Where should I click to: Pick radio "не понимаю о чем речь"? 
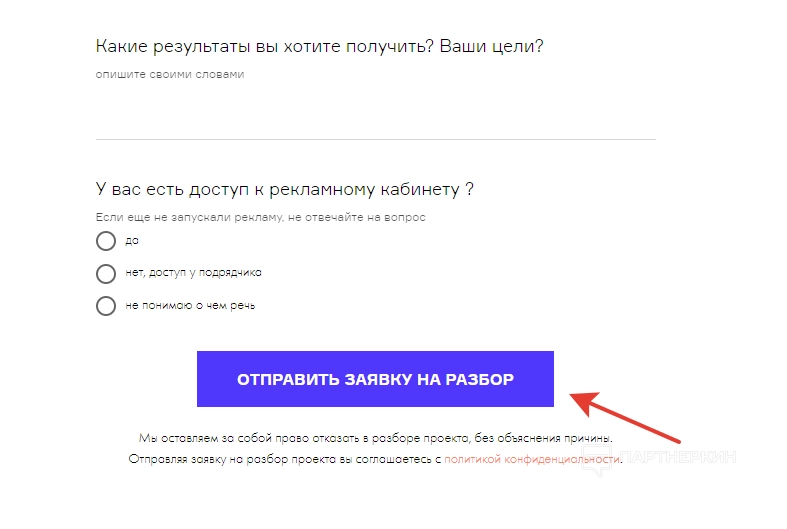[106, 306]
